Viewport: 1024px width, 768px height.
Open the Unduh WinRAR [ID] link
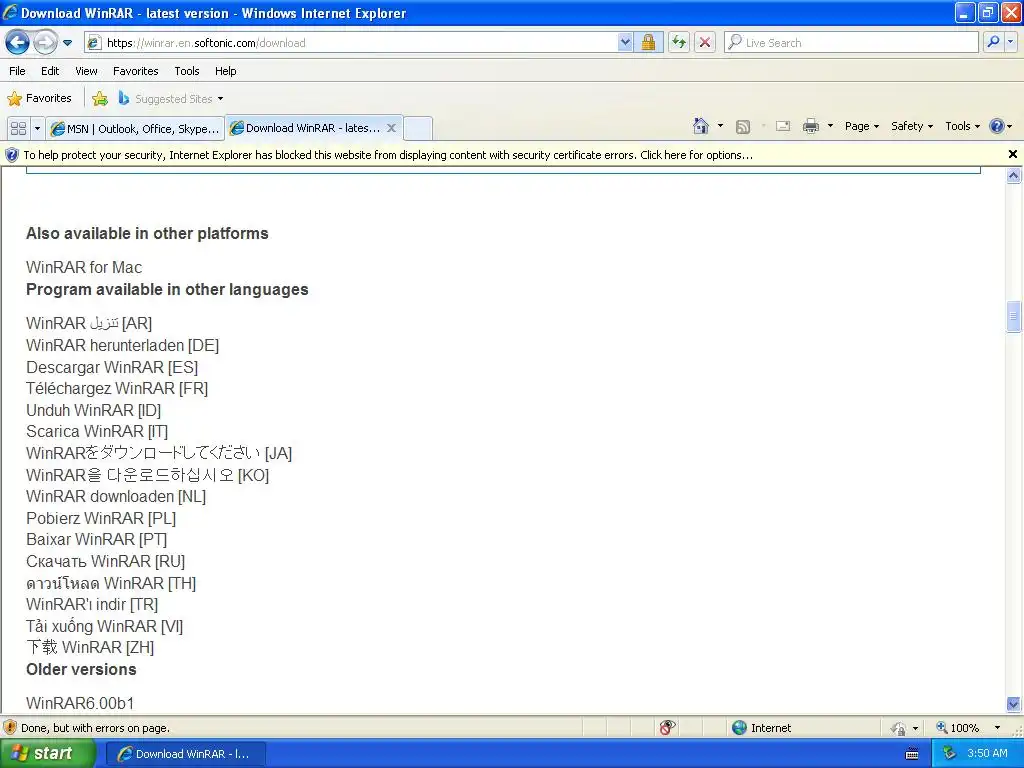tap(93, 410)
